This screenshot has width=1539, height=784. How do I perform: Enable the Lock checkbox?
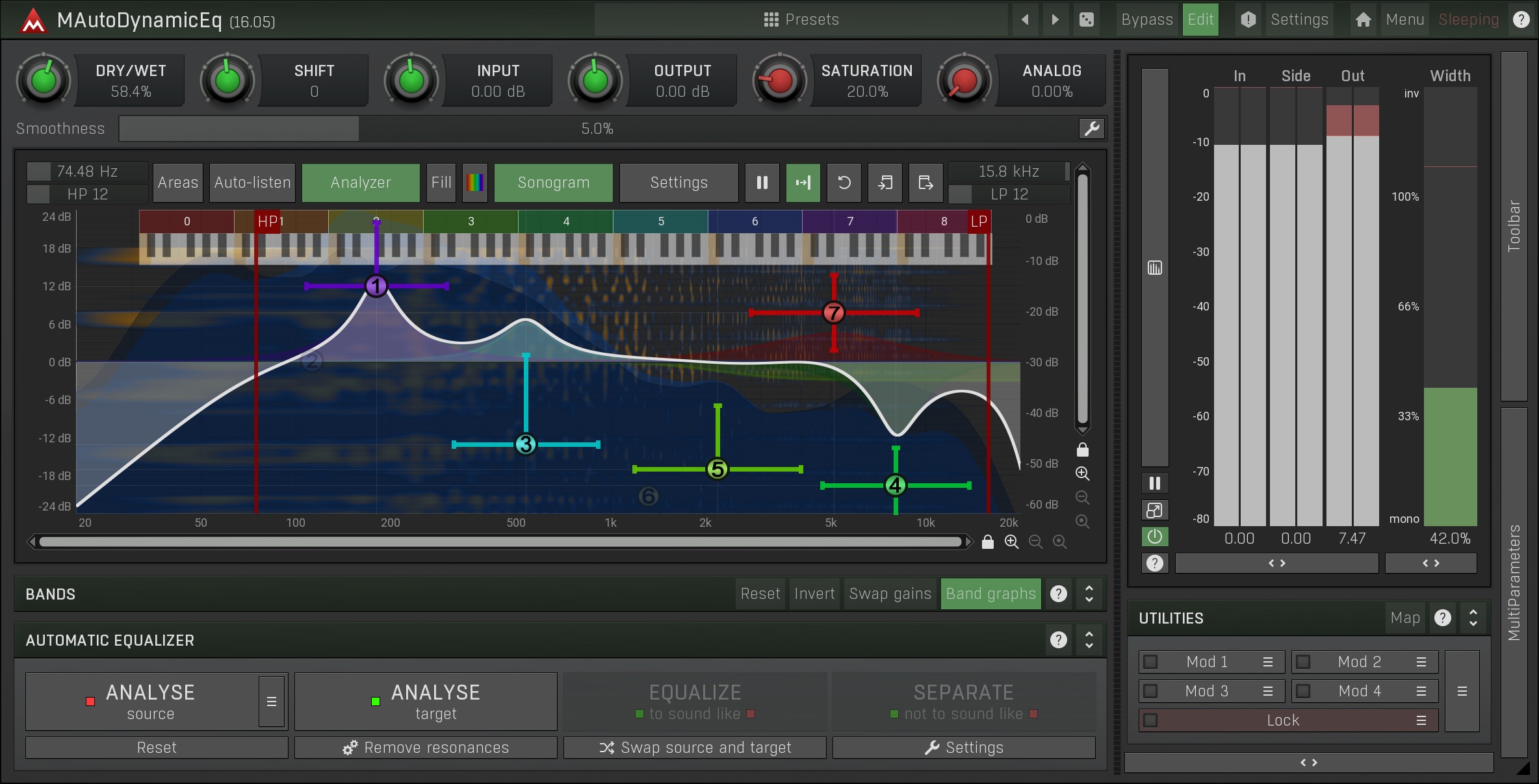tap(1150, 720)
